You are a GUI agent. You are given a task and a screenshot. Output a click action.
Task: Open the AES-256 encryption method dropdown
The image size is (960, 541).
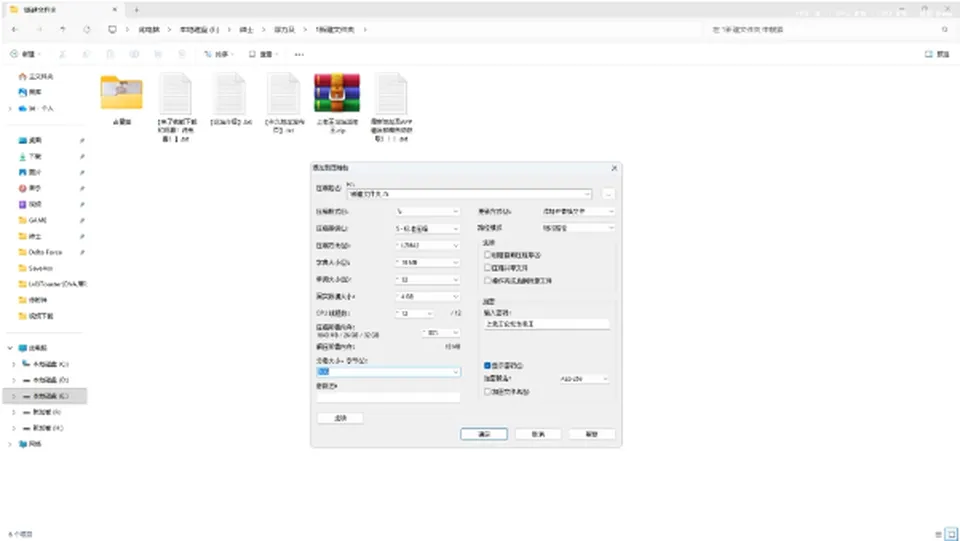point(584,379)
